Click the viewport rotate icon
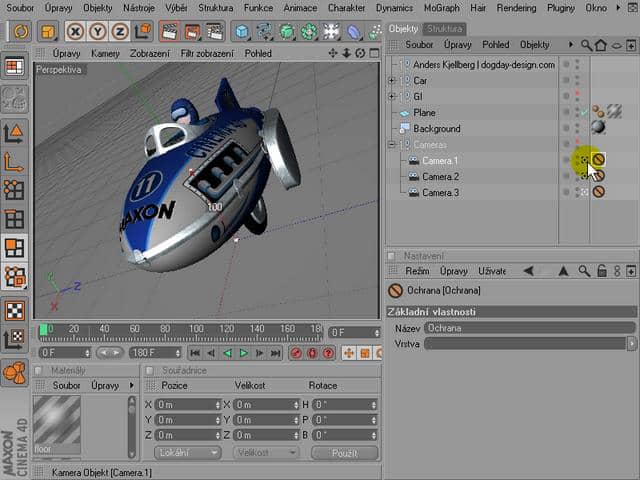 tap(360, 53)
